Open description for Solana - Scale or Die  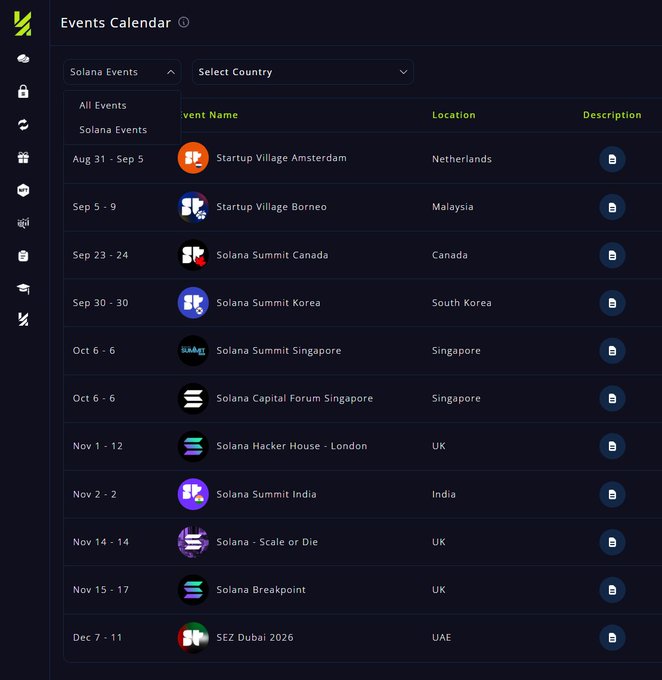pos(612,542)
